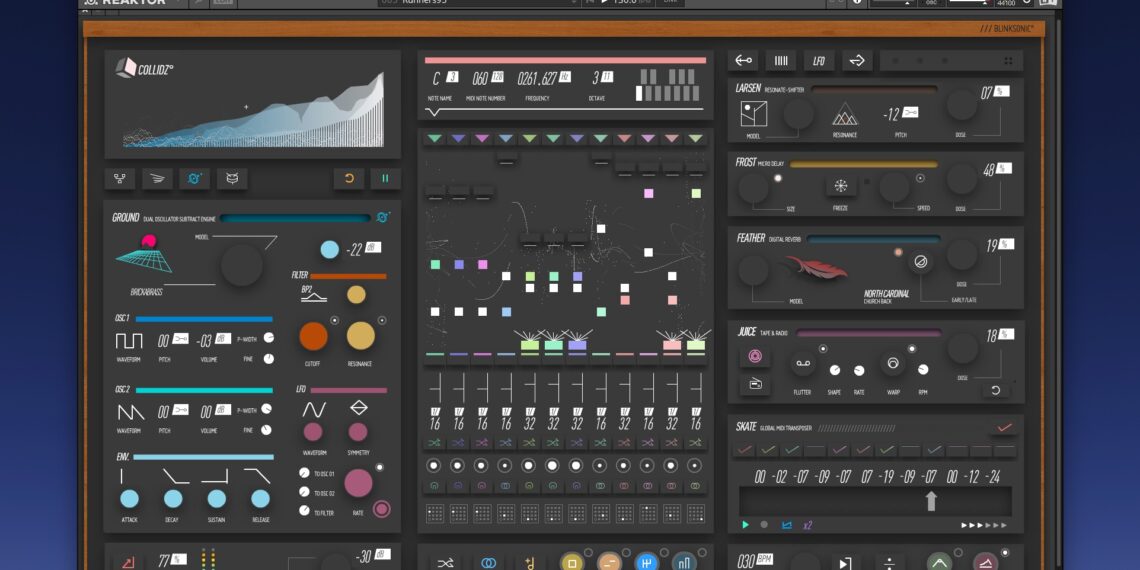The image size is (1140, 570).
Task: Click the orange undo arrow icon
Action: (x=349, y=179)
